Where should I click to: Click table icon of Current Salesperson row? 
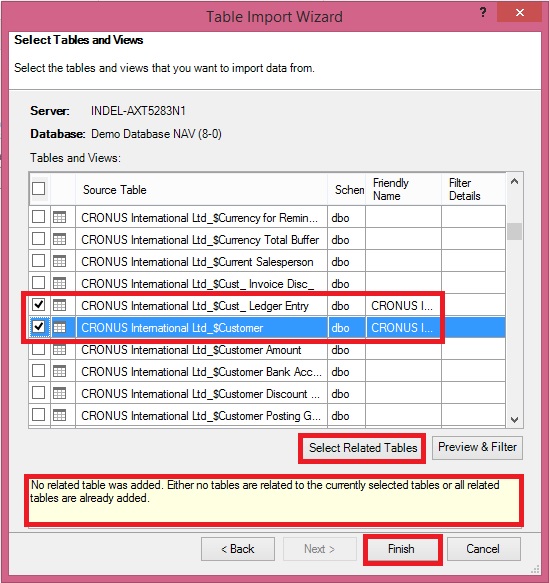point(59,261)
